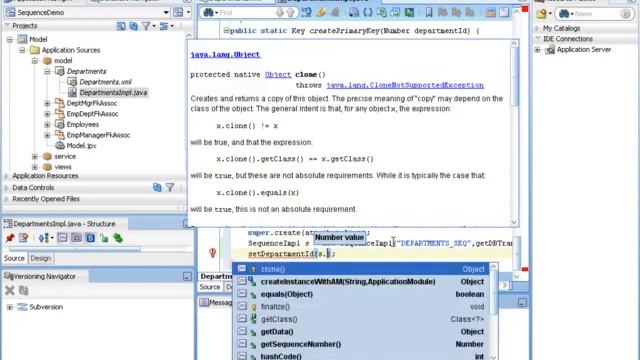Choose getSequenceNumber() completion entry
Image resolution: width=640 pixels, height=360 pixels.
[362, 344]
